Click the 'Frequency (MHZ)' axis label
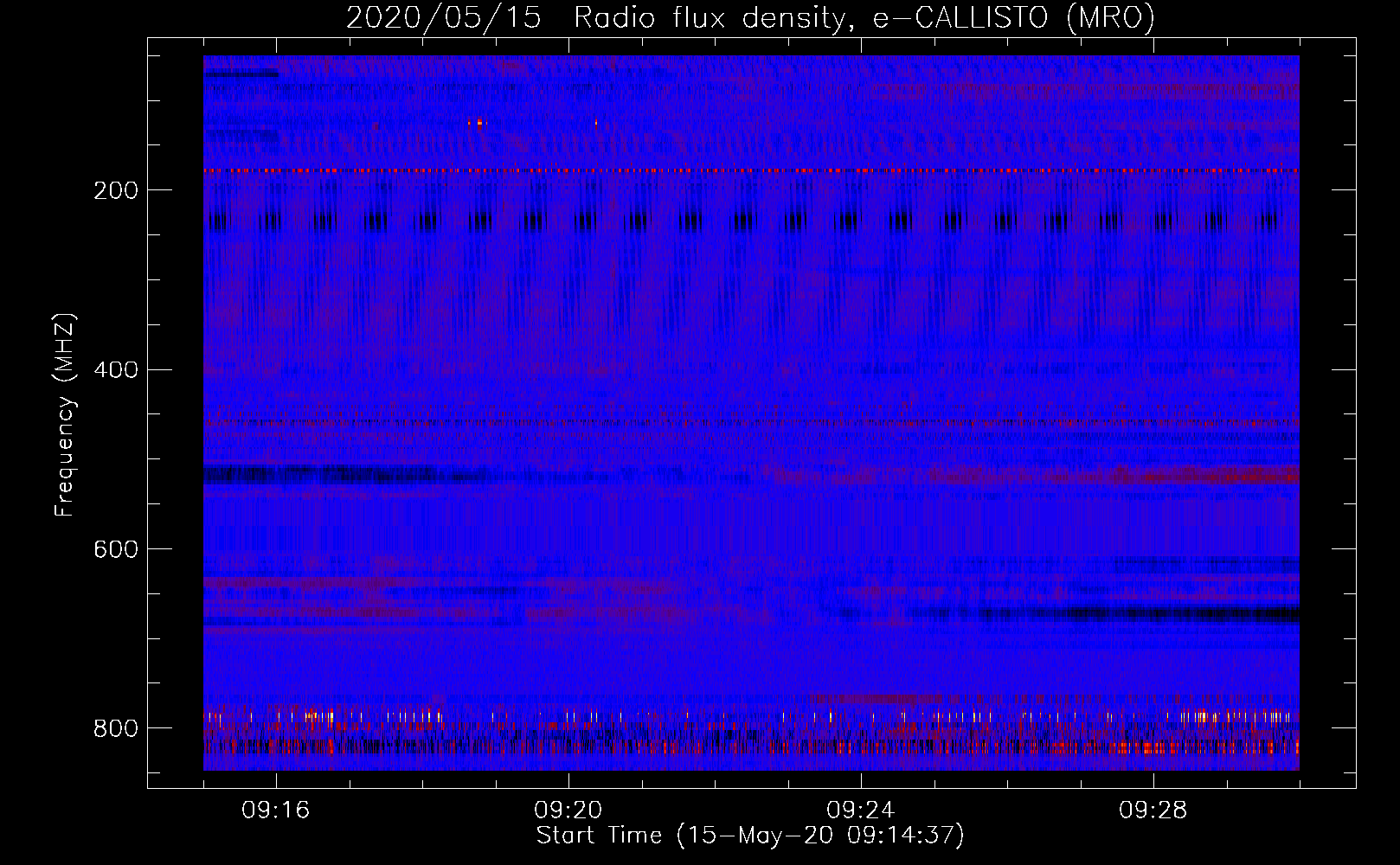This screenshot has height=865, width=1400. click(x=65, y=415)
